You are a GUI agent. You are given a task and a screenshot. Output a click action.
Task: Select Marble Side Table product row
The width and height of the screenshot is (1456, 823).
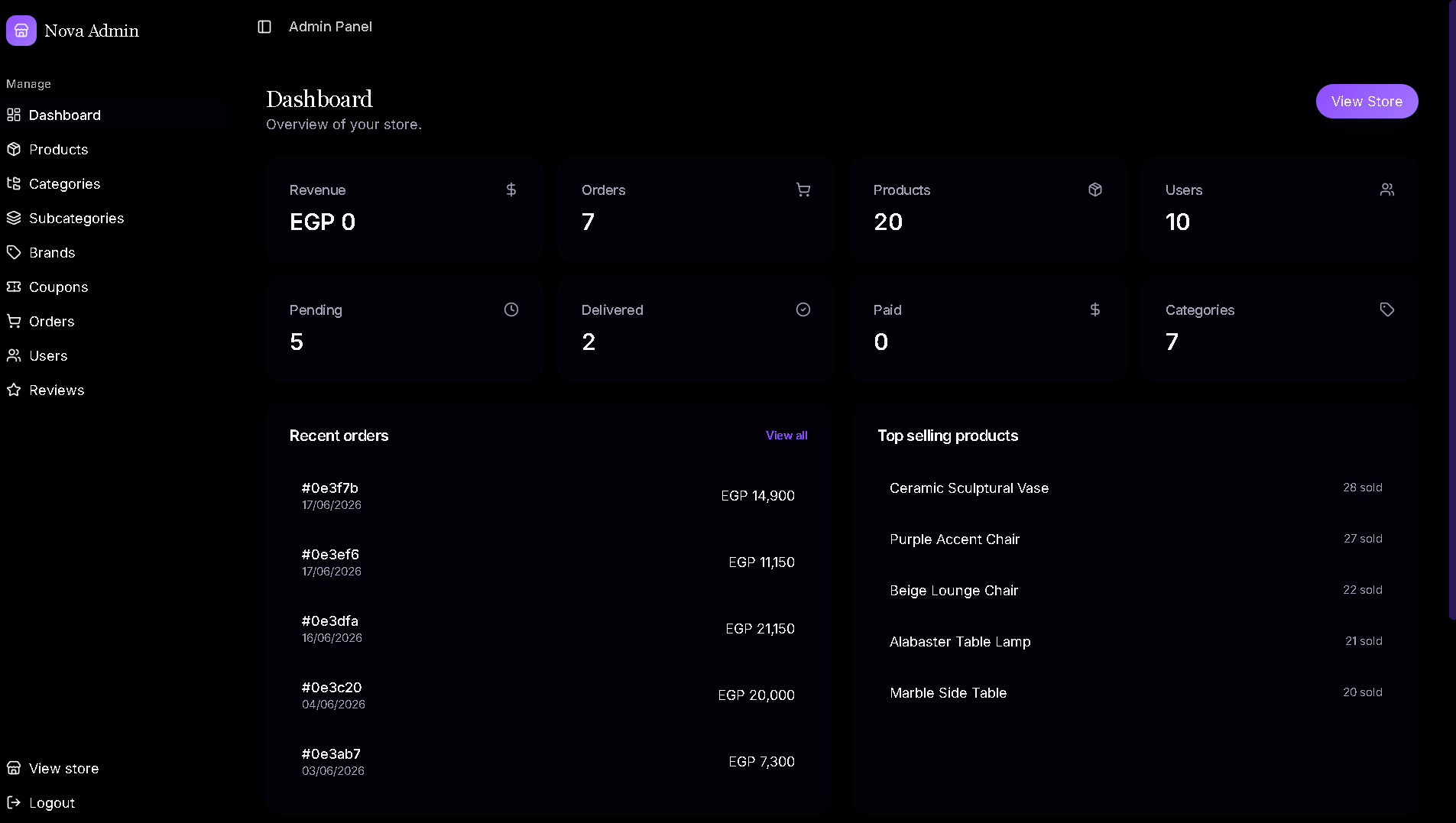tap(1136, 692)
